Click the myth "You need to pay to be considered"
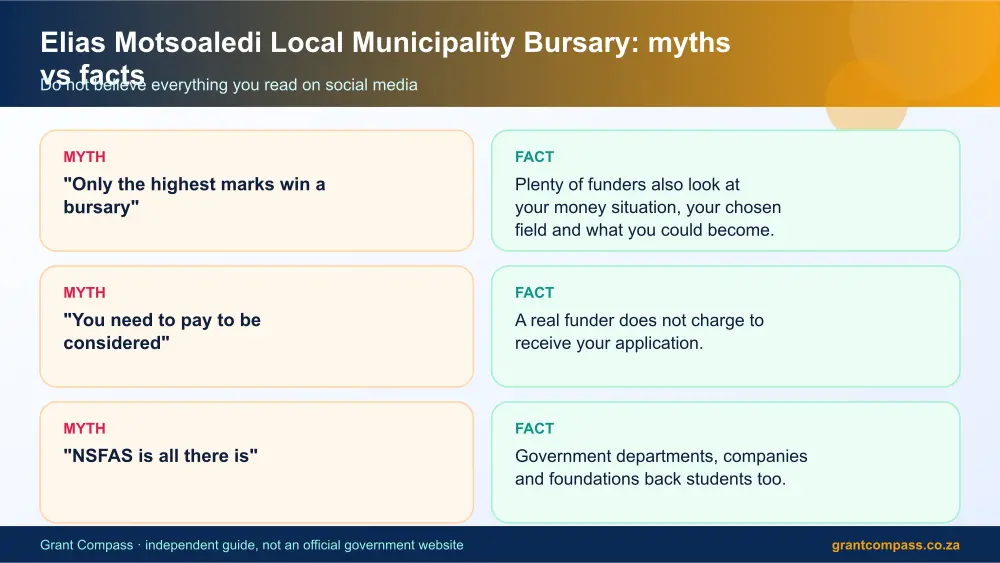The width and height of the screenshot is (1000, 563). click(x=162, y=332)
